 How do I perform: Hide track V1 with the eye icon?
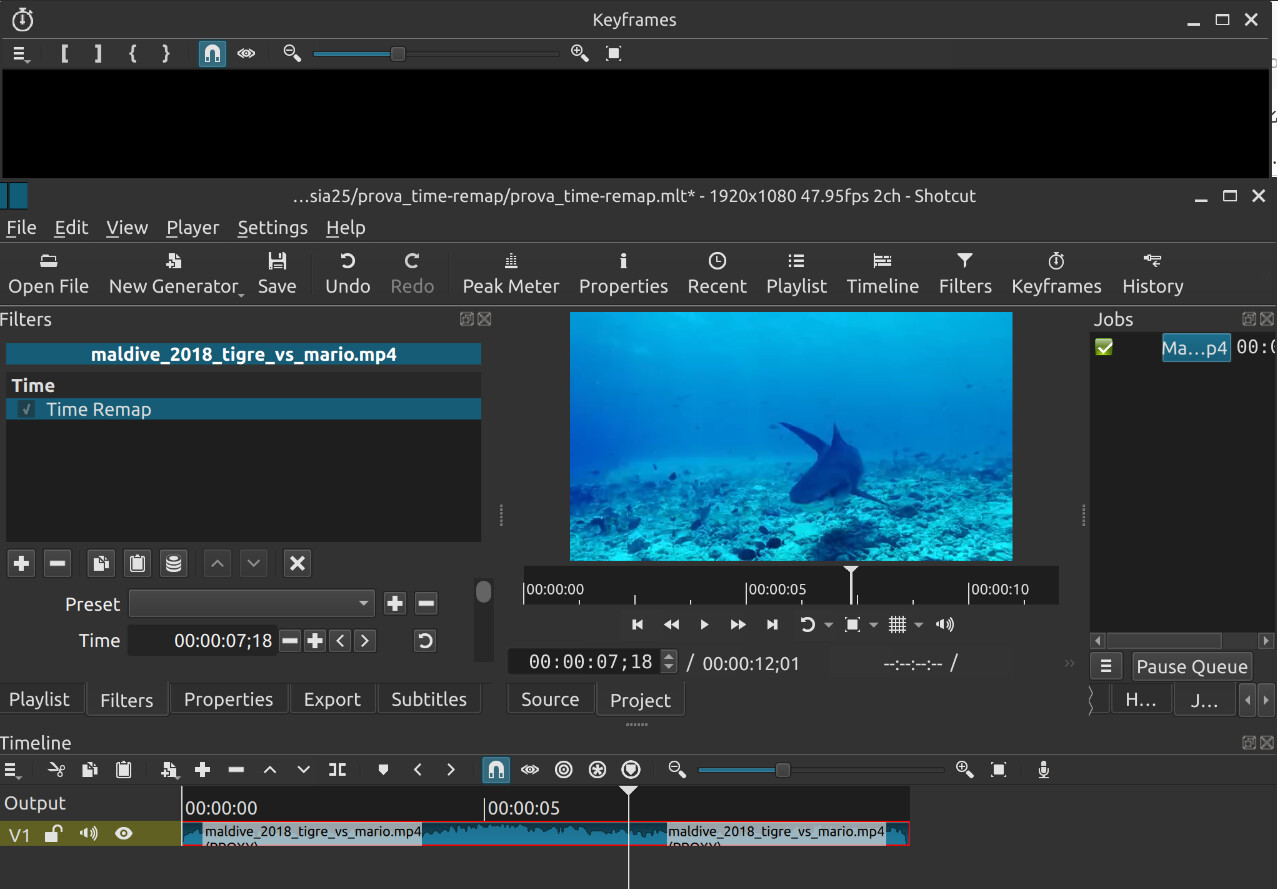click(124, 833)
